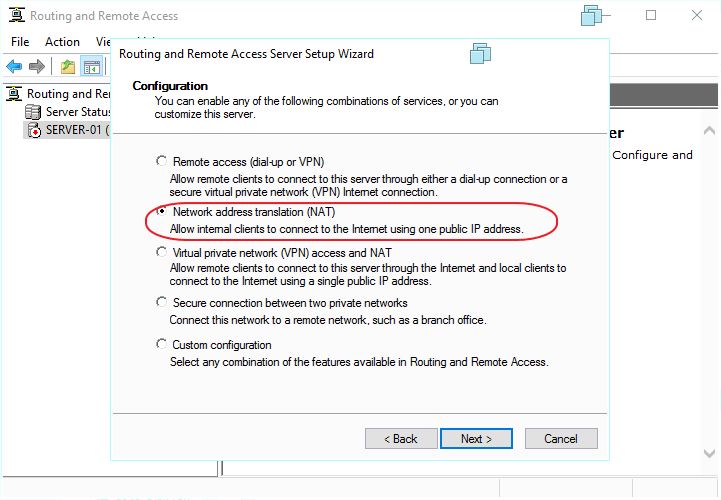
Task: Select Network address translation (NAT) radio button
Action: pyautogui.click(x=161, y=213)
